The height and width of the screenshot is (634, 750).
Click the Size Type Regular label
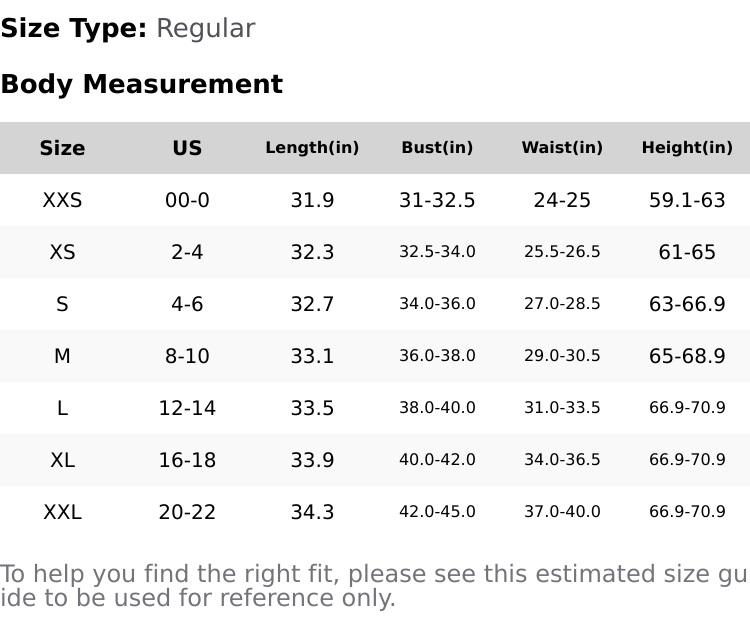127,28
